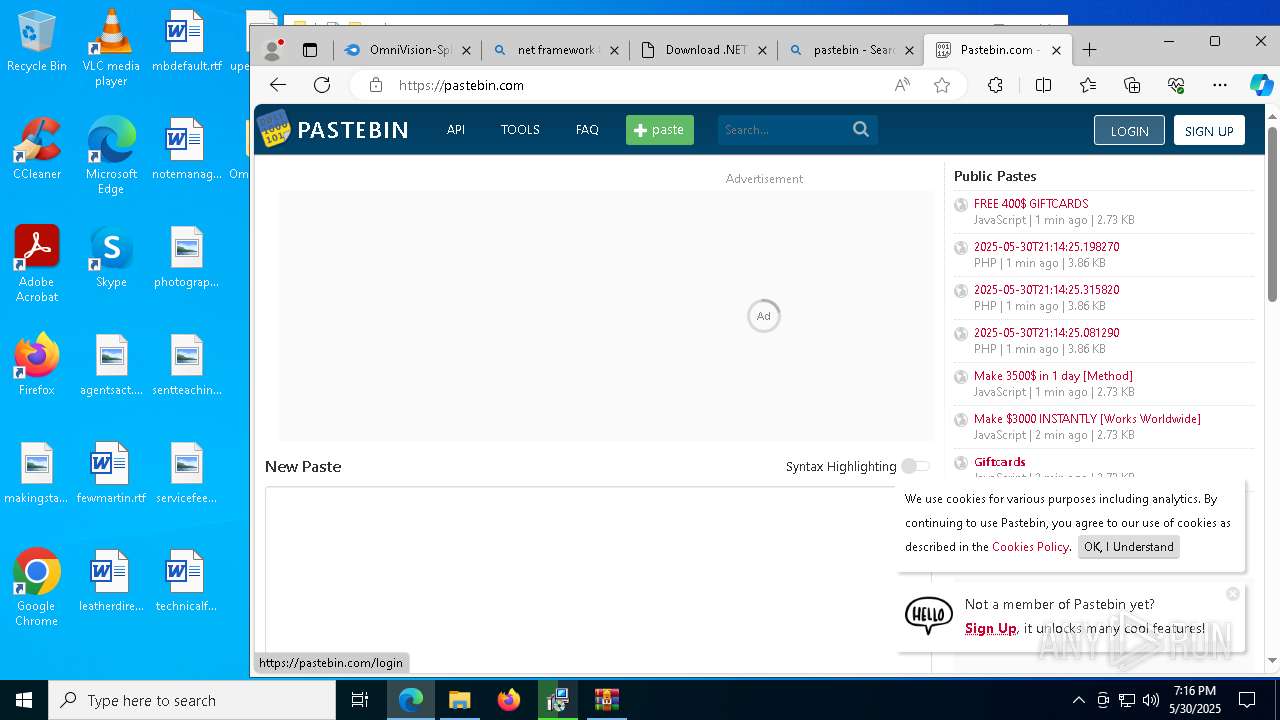This screenshot has height=720, width=1280.
Task: Open WinRAR from the taskbar
Action: 607,700
